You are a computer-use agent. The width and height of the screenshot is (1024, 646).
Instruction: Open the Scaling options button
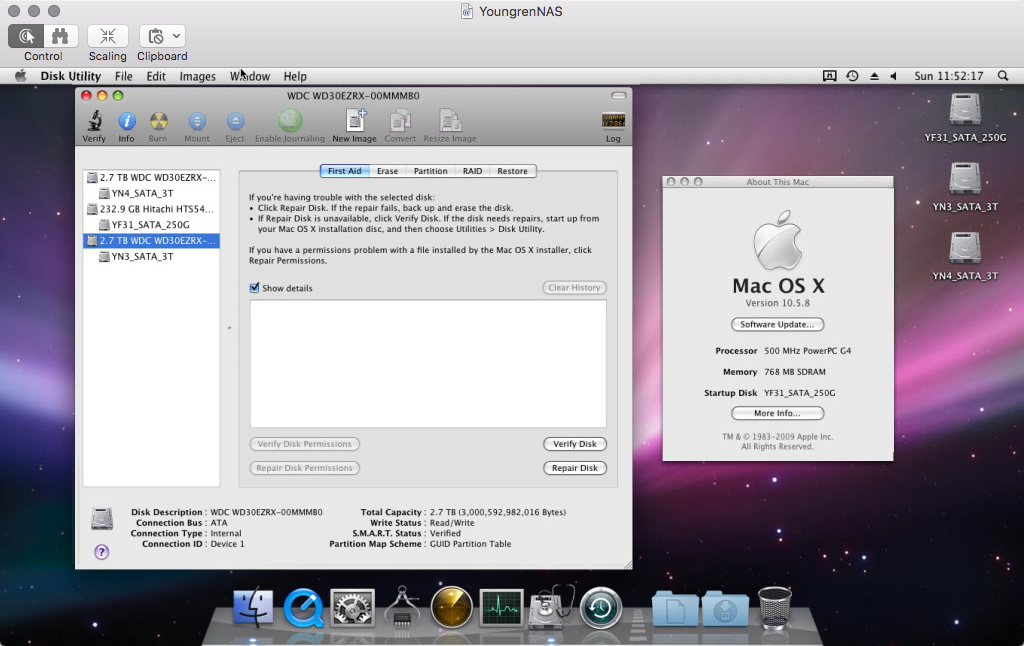(108, 36)
